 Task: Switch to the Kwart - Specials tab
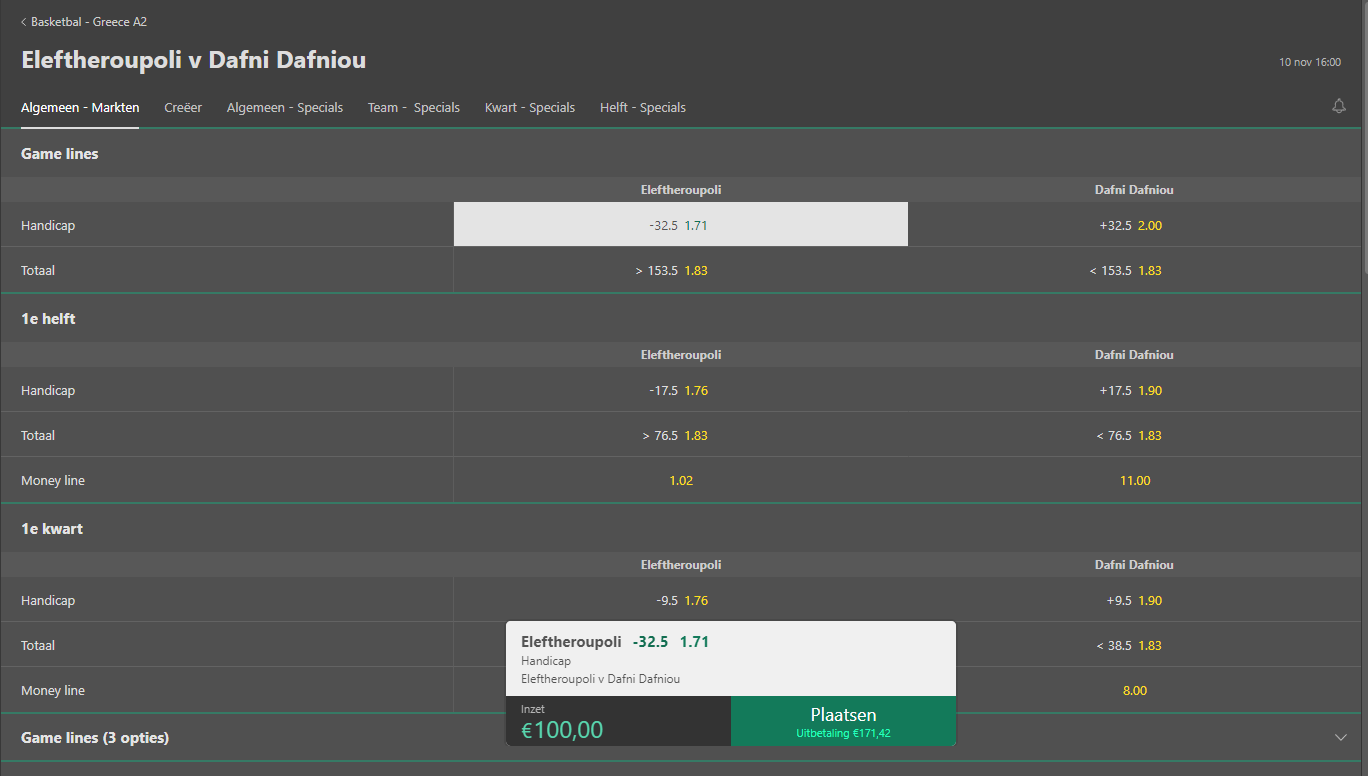point(530,107)
